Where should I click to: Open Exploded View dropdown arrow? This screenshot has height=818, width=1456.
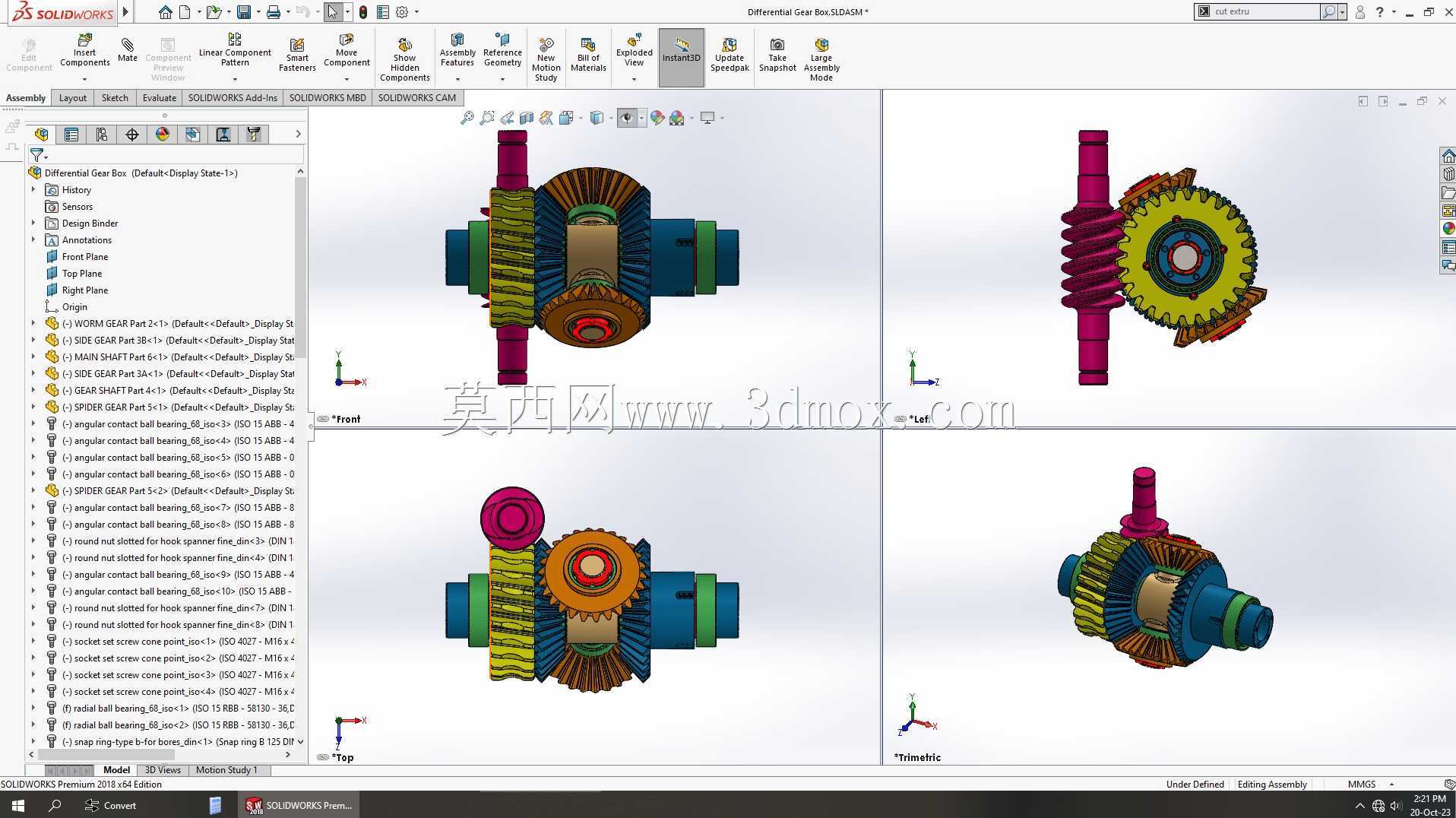[635, 79]
